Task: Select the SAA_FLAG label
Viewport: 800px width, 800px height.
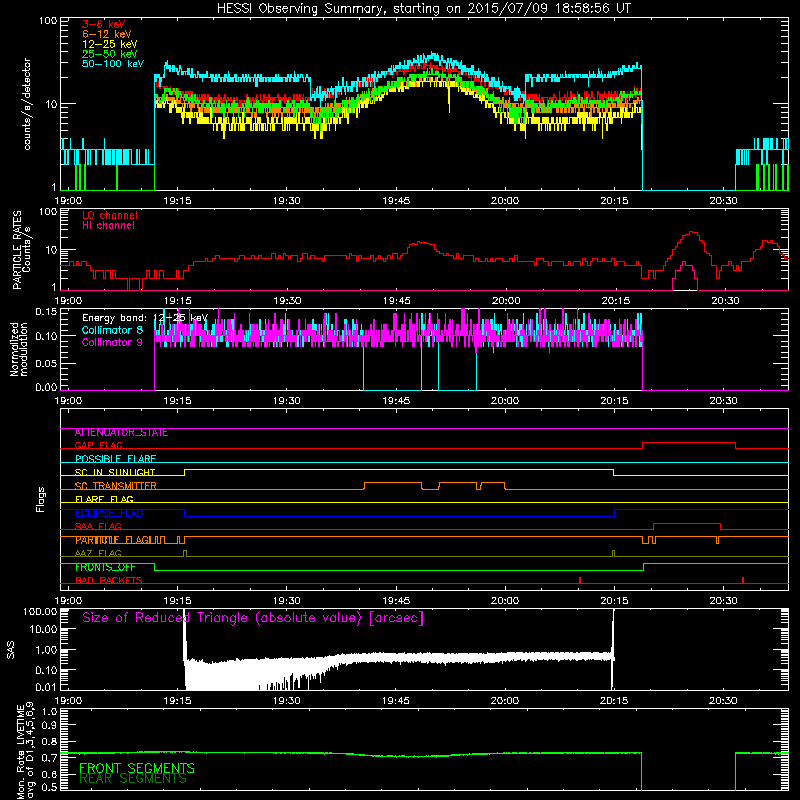Action: click(98, 527)
